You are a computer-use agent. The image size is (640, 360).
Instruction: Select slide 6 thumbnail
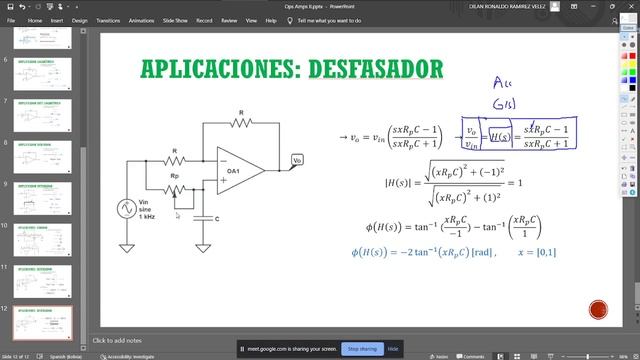pos(42,74)
